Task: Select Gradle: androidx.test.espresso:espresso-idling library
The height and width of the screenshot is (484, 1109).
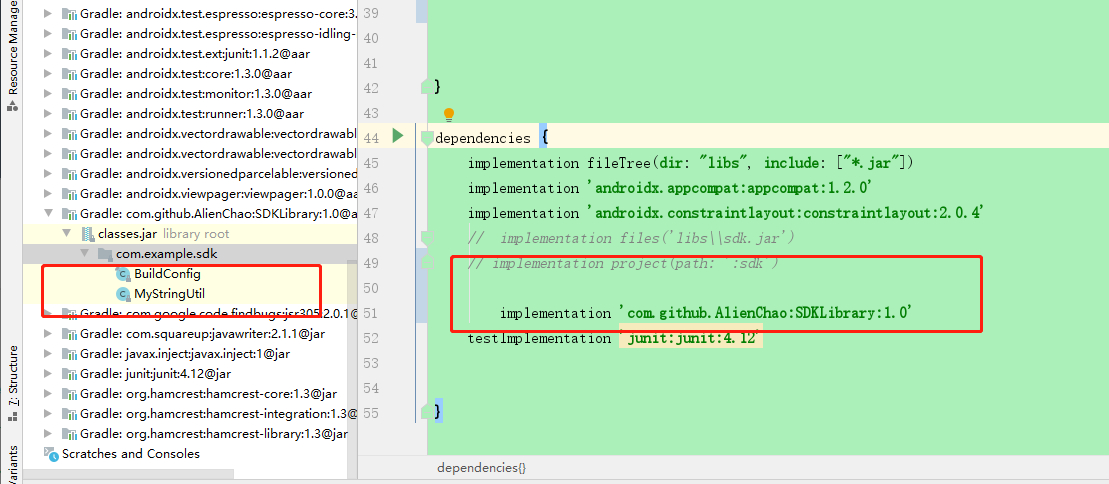Action: point(219,33)
